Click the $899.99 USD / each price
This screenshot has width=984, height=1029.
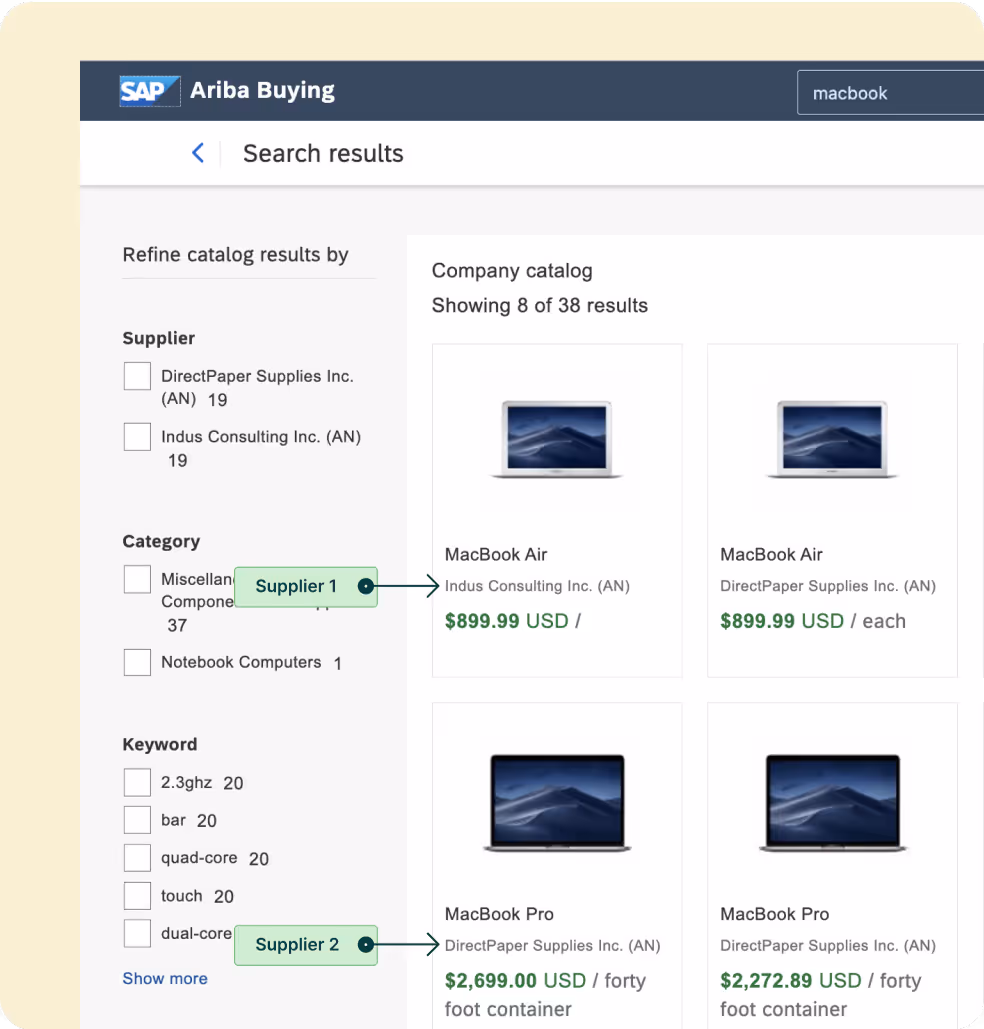pyautogui.click(x=813, y=621)
